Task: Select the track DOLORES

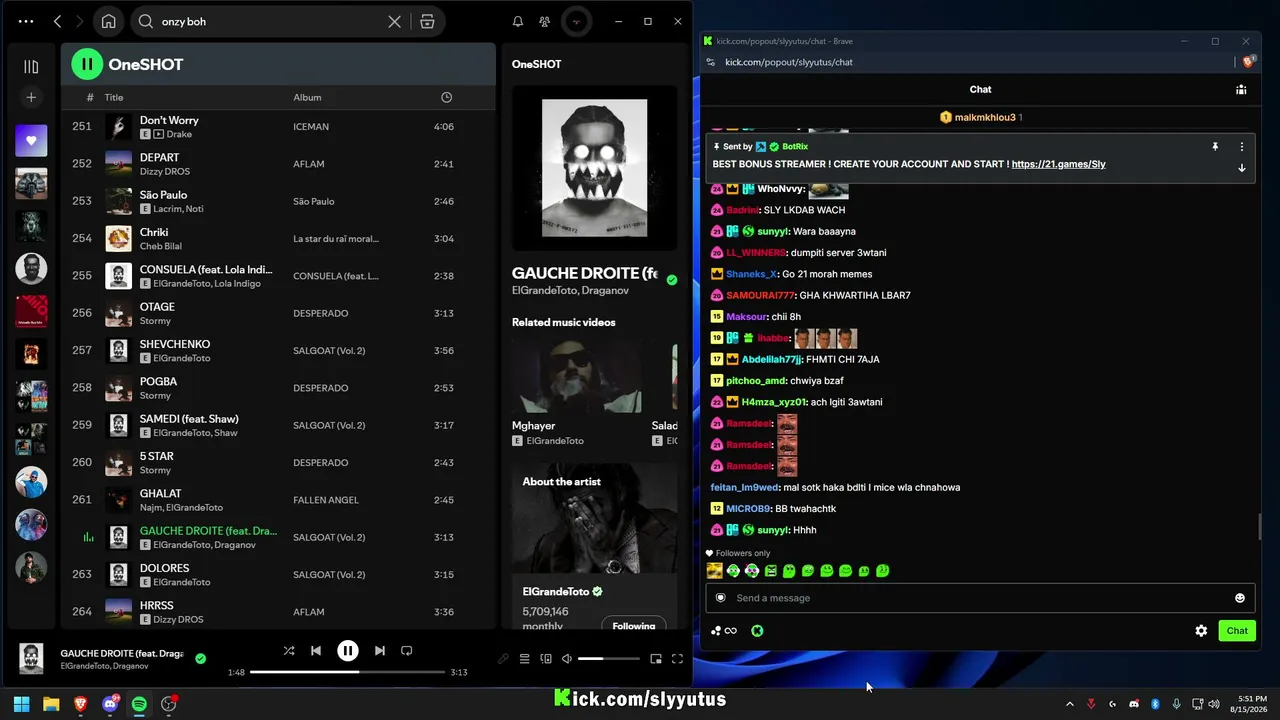Action: 165,568
